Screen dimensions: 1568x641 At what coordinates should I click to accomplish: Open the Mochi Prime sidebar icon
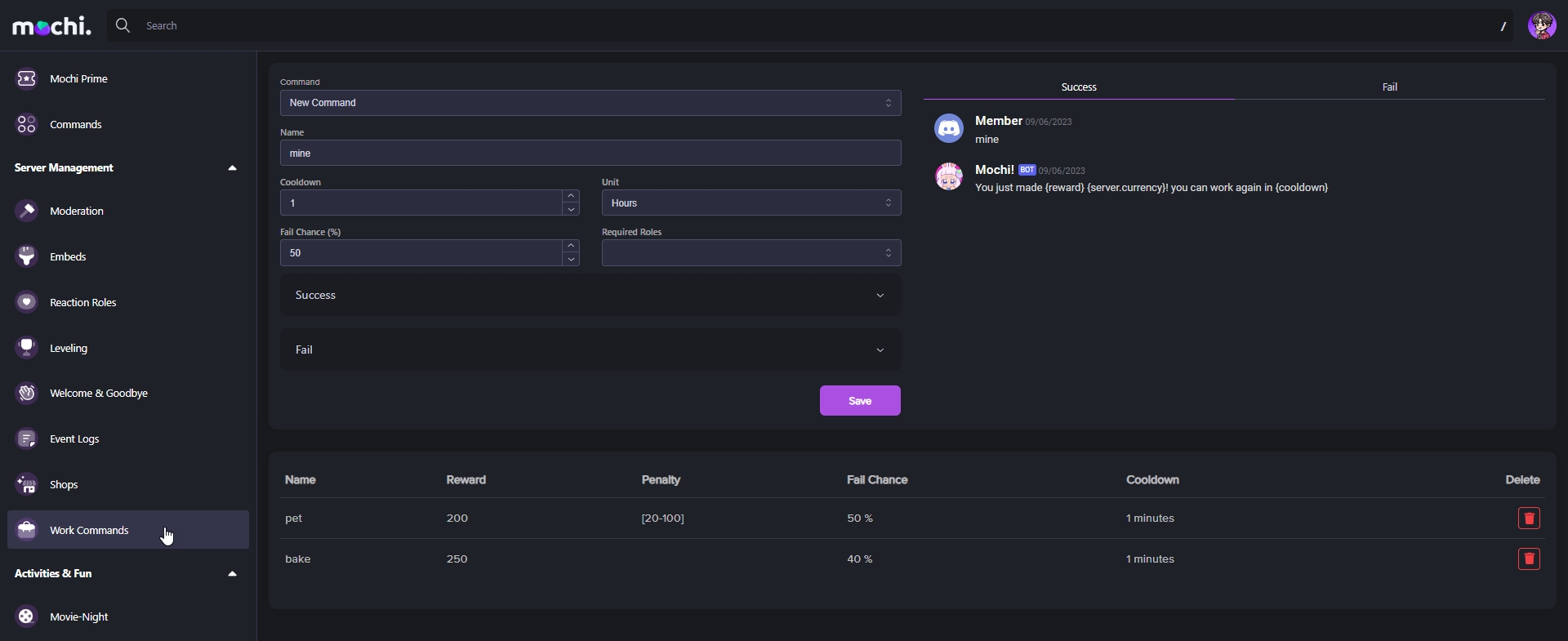pos(27,78)
